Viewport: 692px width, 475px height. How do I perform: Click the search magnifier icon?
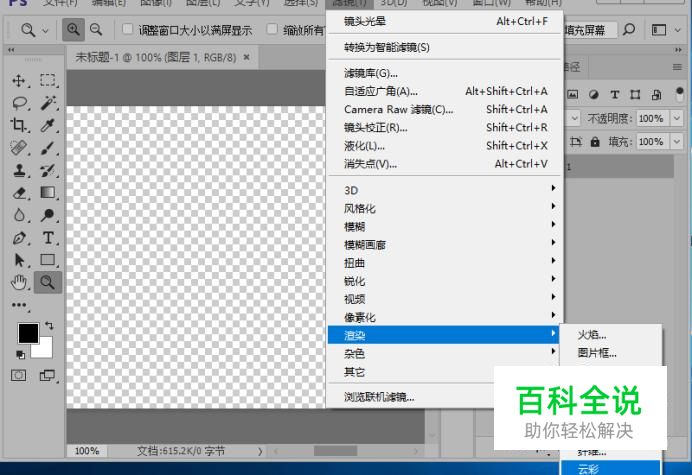629,30
